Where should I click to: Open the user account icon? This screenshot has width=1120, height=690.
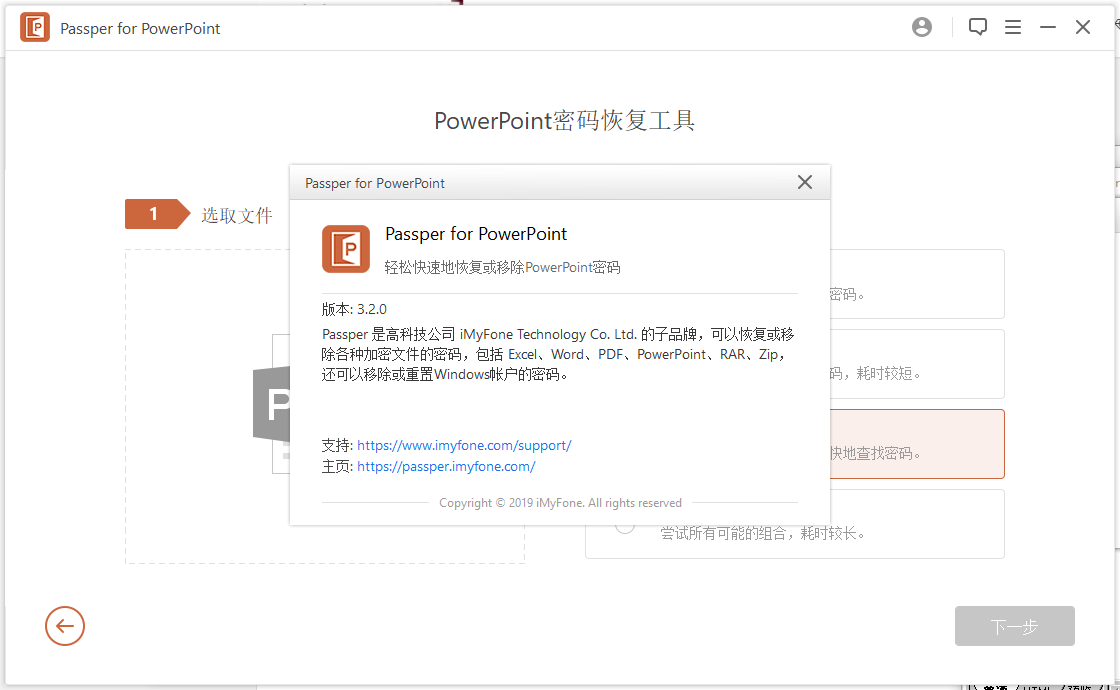click(921, 27)
